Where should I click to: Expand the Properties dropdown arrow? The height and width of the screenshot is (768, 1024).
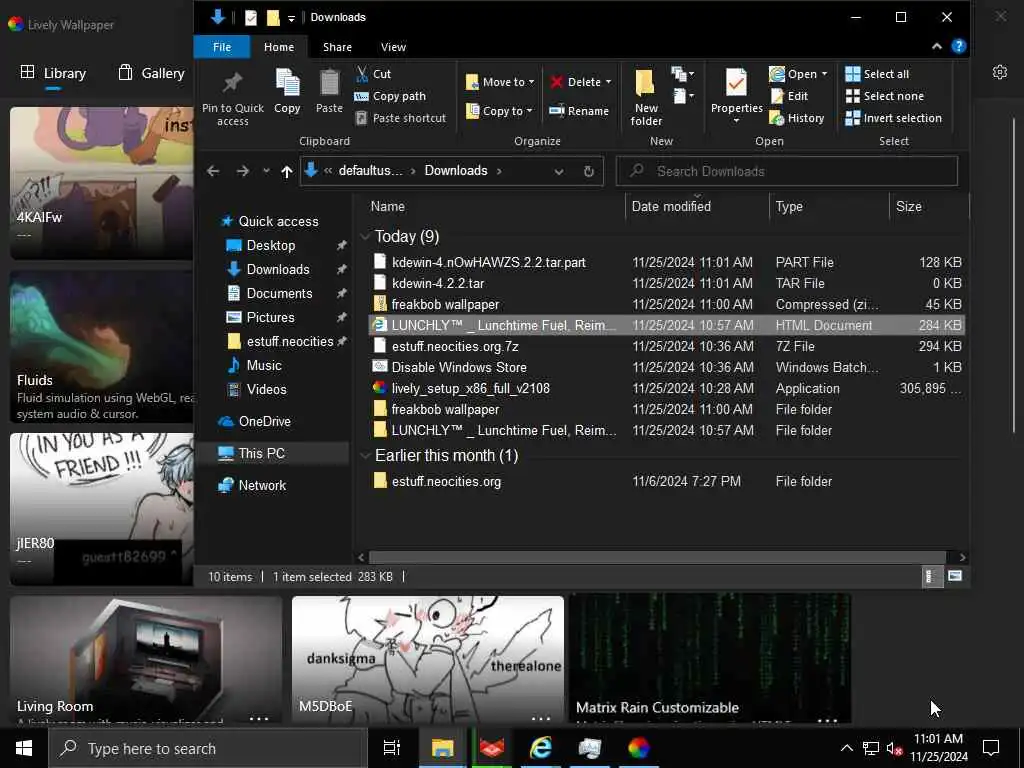pyautogui.click(x=736, y=121)
